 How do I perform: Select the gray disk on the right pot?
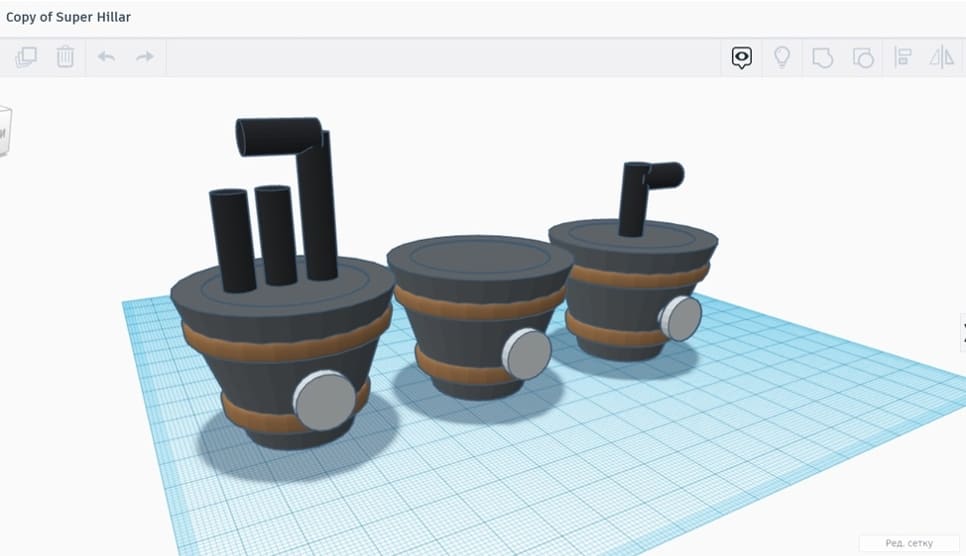[x=680, y=319]
